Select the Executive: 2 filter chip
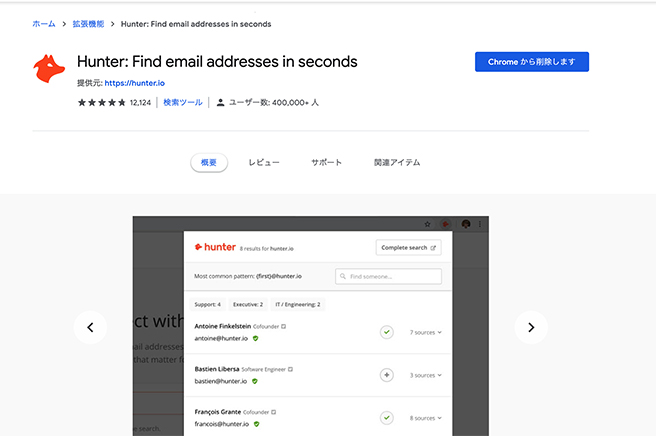Viewport: 656px width, 436px height. [248, 305]
